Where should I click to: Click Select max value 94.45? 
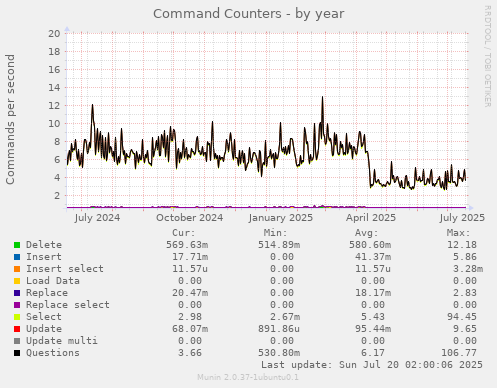pyautogui.click(x=462, y=317)
